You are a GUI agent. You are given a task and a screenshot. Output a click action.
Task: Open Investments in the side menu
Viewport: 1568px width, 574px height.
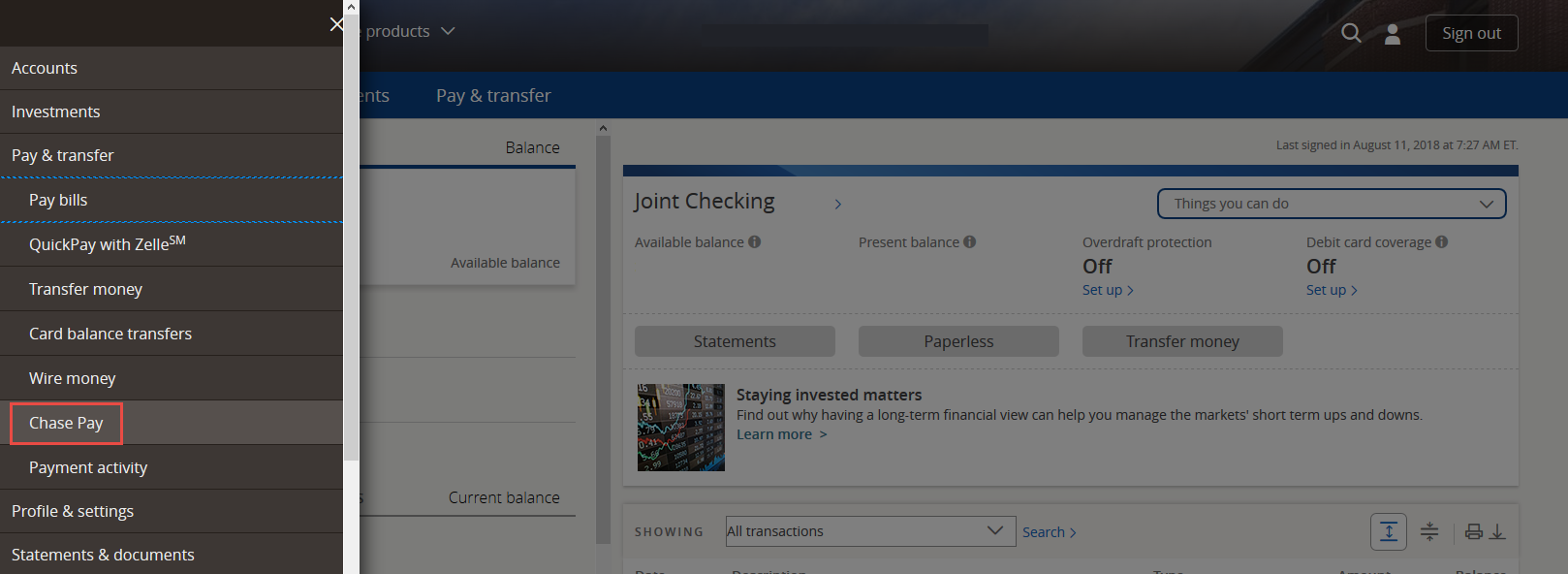(x=172, y=112)
